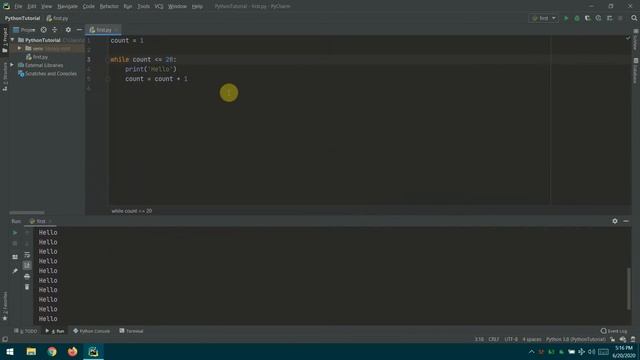Open the Refactor menu
The height and width of the screenshot is (360, 640).
click(x=109, y=7)
